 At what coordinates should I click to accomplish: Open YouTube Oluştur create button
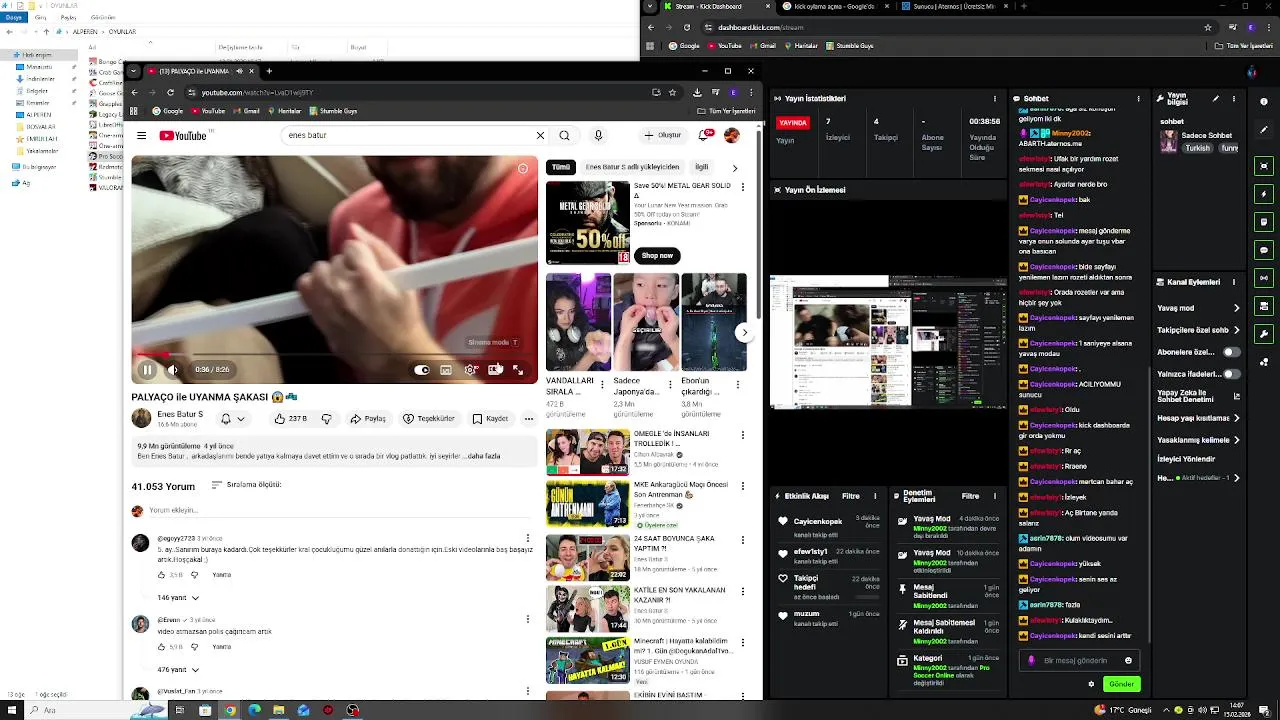663,135
